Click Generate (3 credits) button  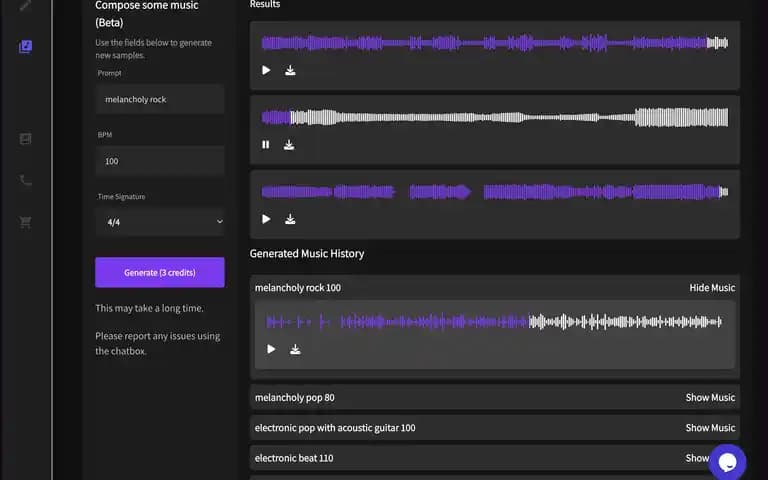tap(160, 272)
